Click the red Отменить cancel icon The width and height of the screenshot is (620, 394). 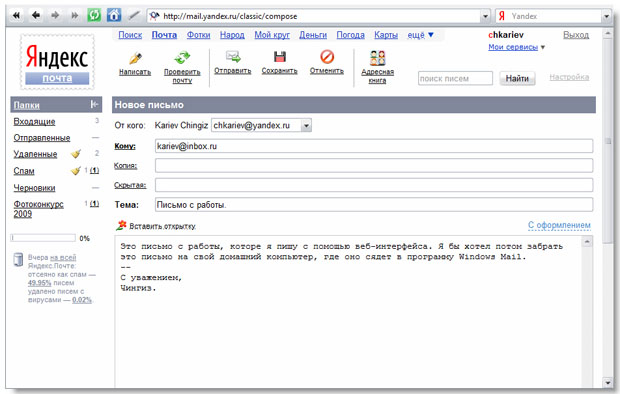click(x=327, y=57)
